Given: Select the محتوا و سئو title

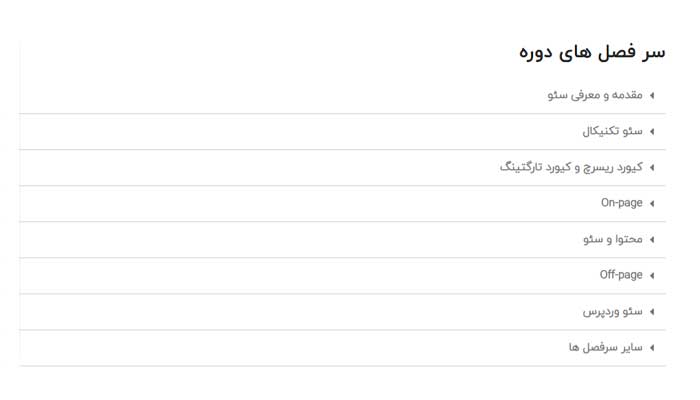Looking at the screenshot, I should pos(612,239).
